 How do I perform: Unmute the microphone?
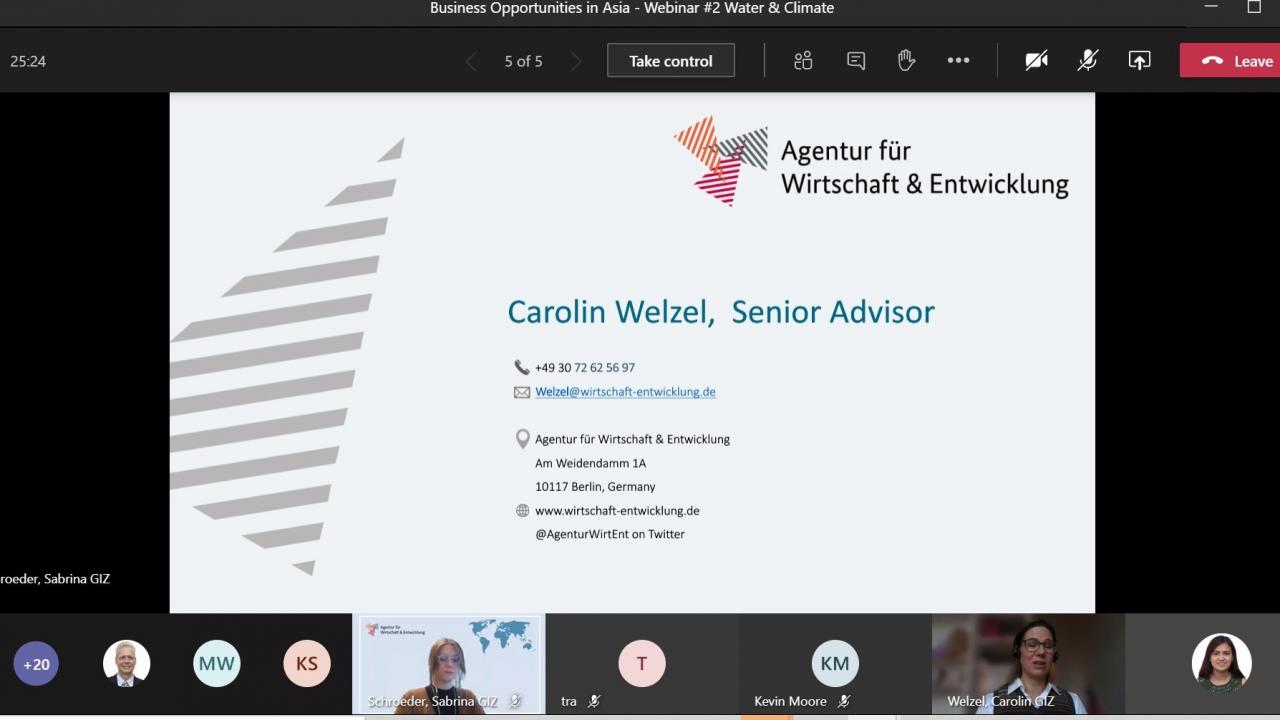1088,61
